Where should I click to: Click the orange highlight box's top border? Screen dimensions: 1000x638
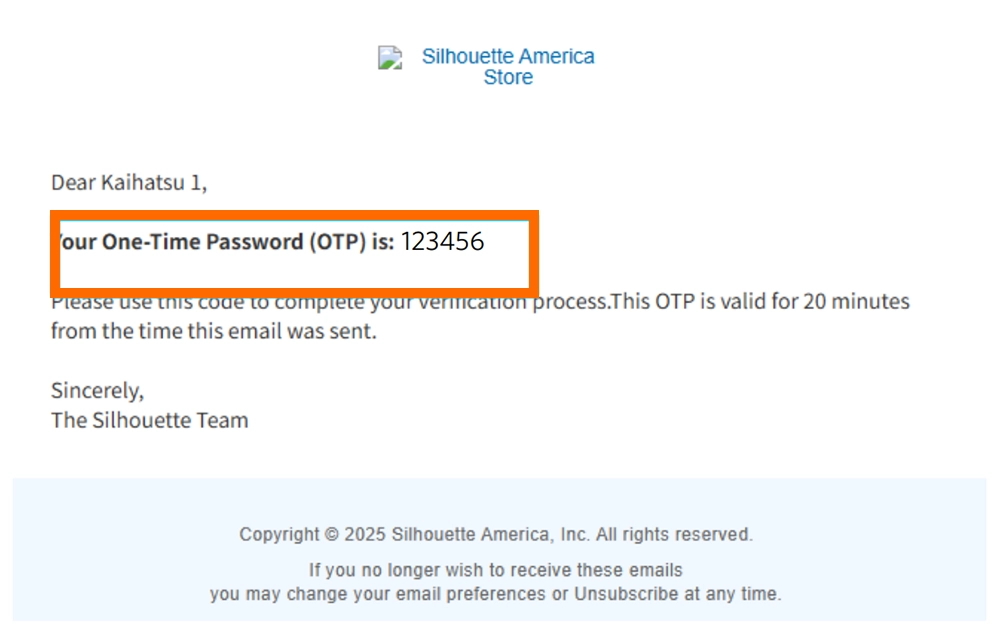click(295, 214)
